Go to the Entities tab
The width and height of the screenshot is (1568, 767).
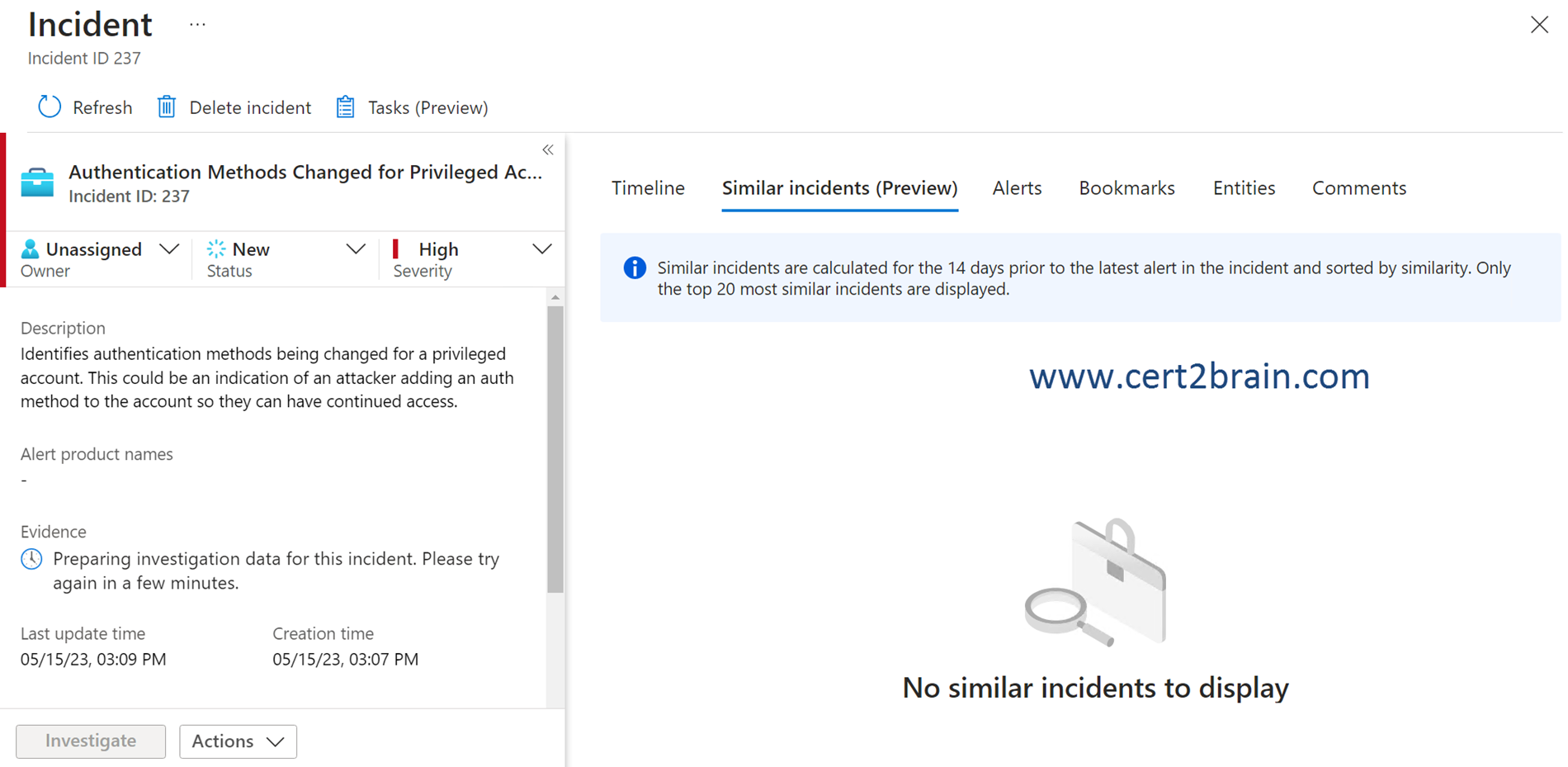1244,188
